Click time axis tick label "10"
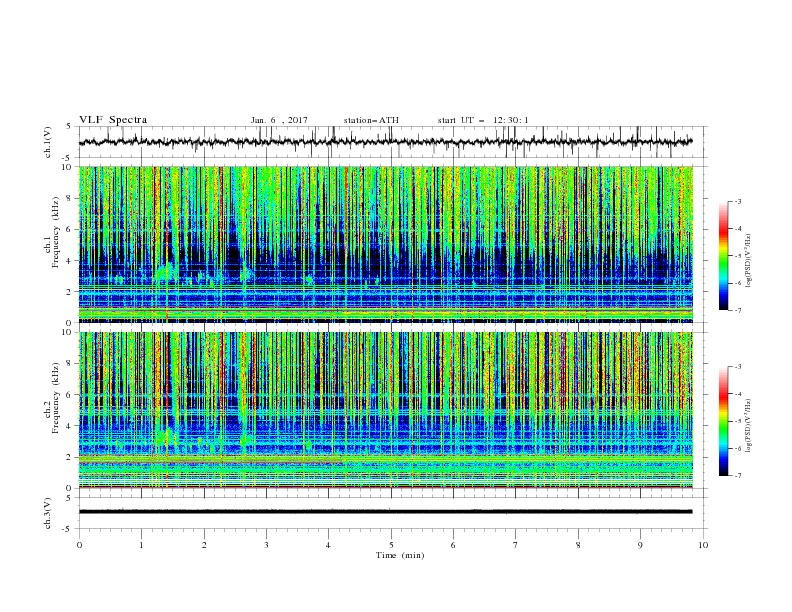Viewport: 792px width, 612px height. pos(703,545)
